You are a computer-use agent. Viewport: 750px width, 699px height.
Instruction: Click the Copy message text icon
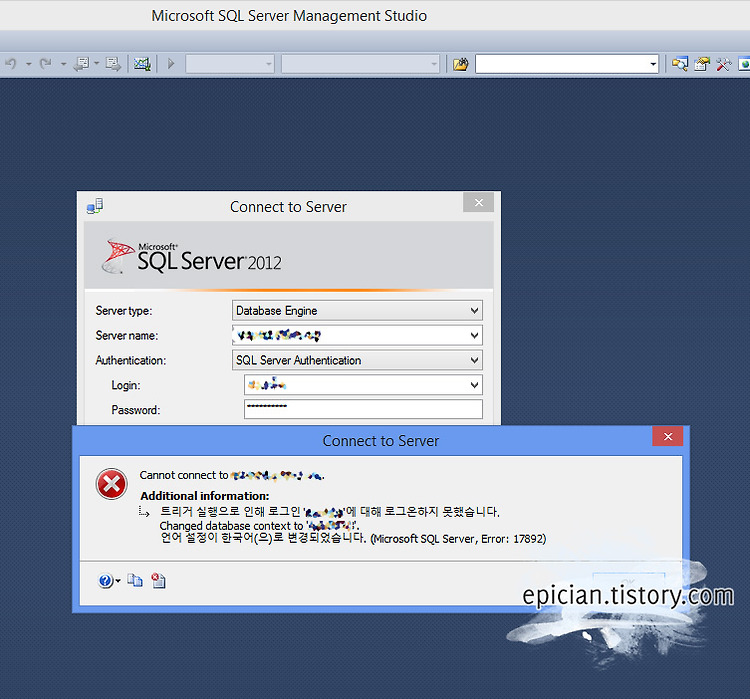135,580
